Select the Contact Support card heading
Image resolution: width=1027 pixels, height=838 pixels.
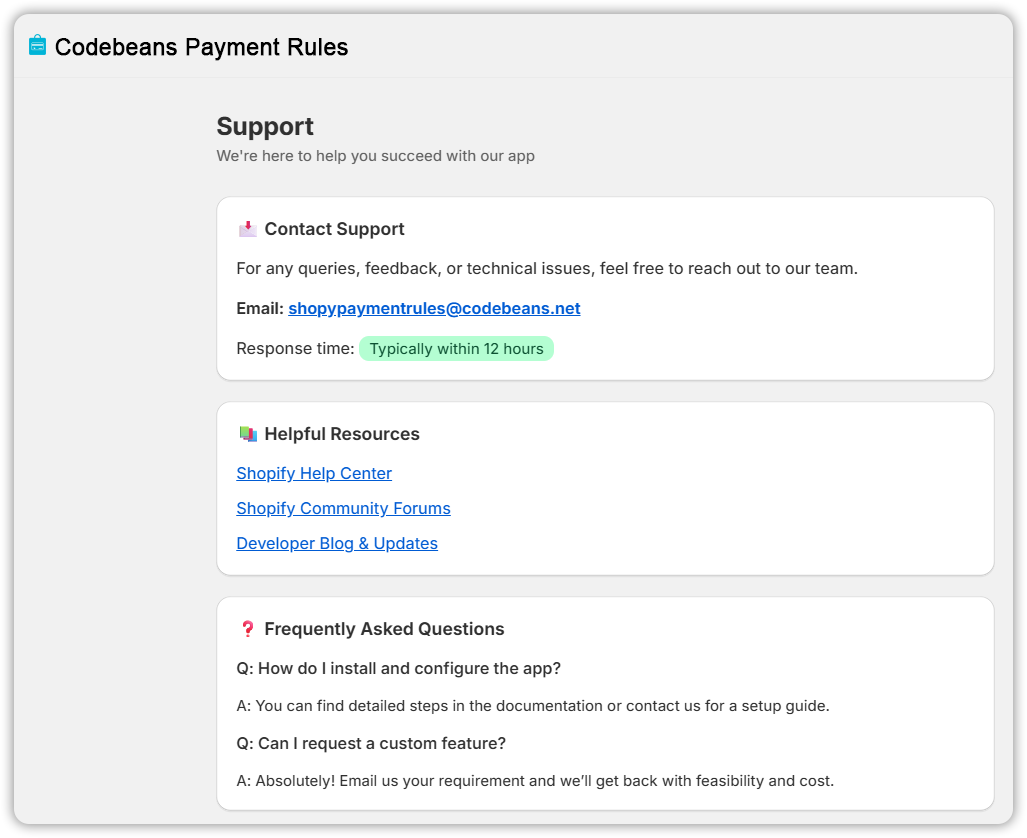[334, 229]
